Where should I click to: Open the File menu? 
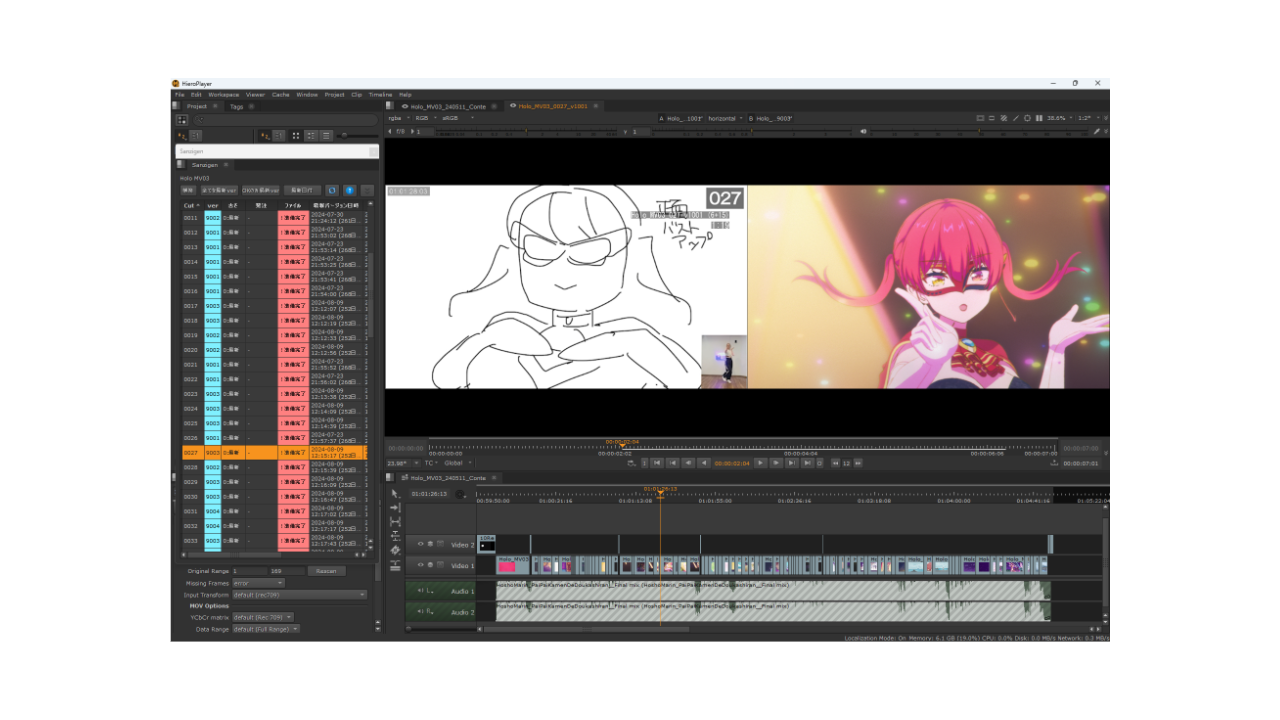tap(180, 95)
